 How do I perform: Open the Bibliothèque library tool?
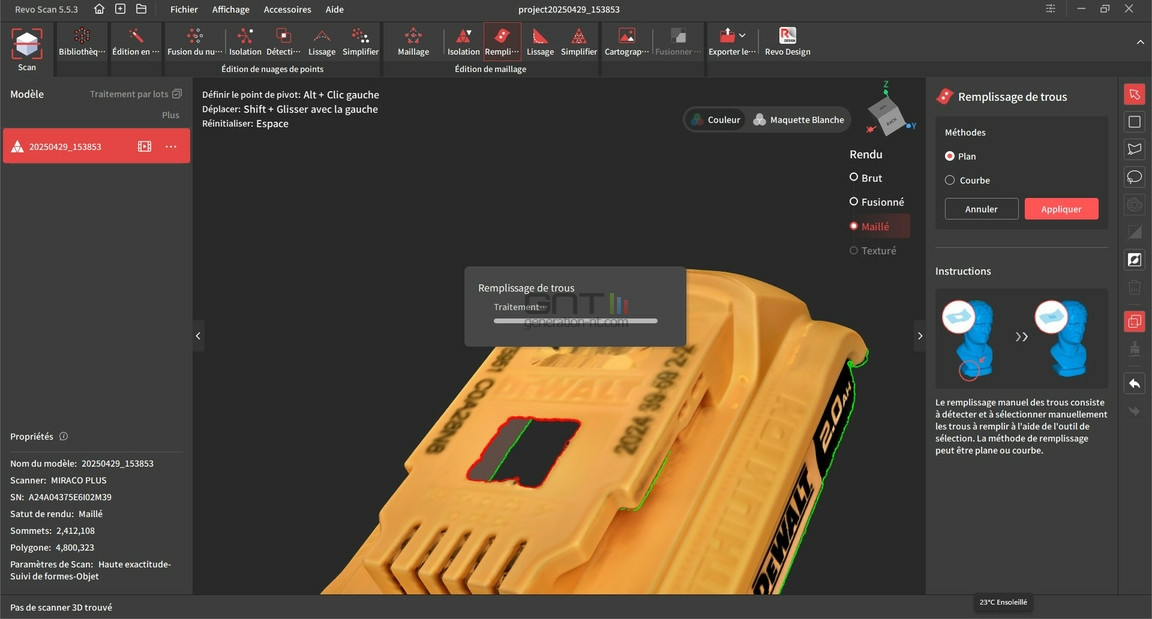(82, 42)
